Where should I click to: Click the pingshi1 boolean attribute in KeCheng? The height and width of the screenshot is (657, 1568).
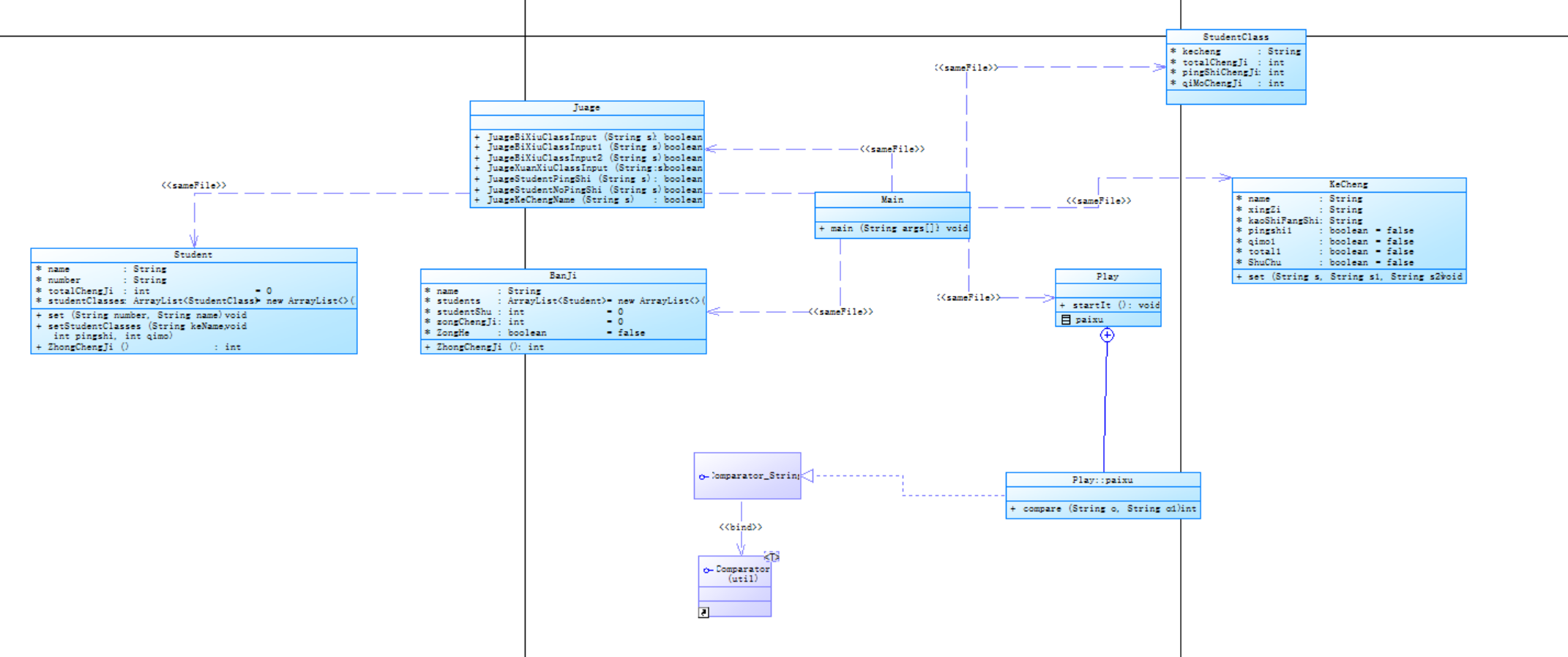[1325, 231]
